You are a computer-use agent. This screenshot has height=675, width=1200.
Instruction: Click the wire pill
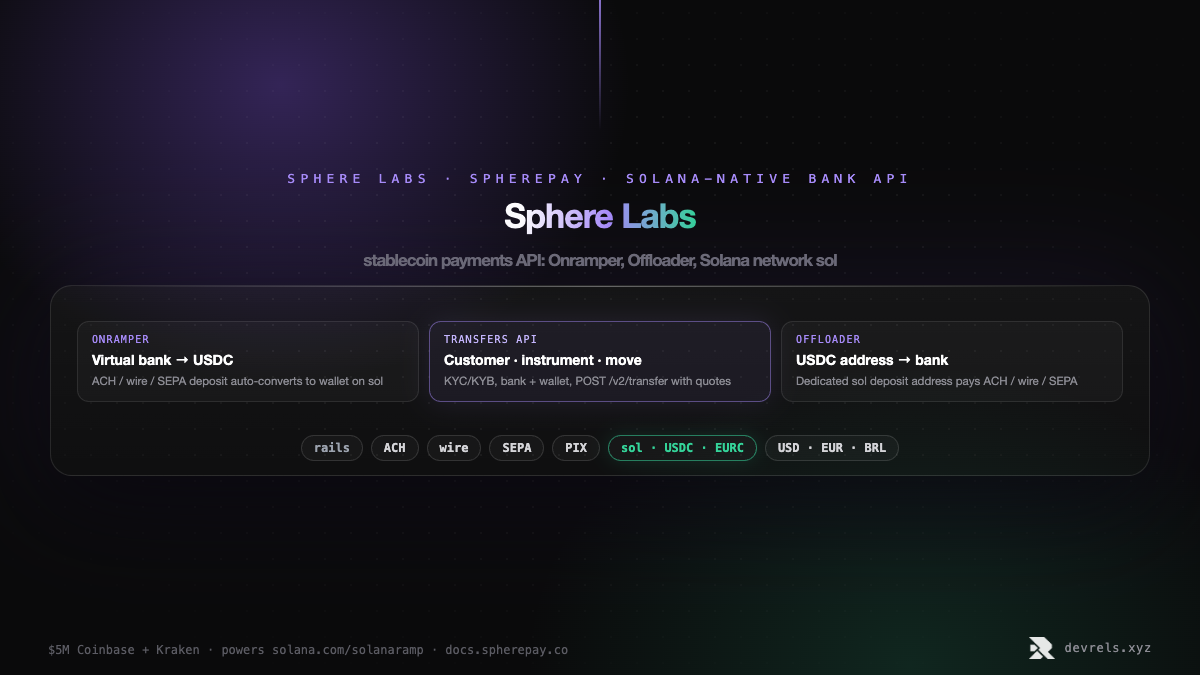(454, 448)
